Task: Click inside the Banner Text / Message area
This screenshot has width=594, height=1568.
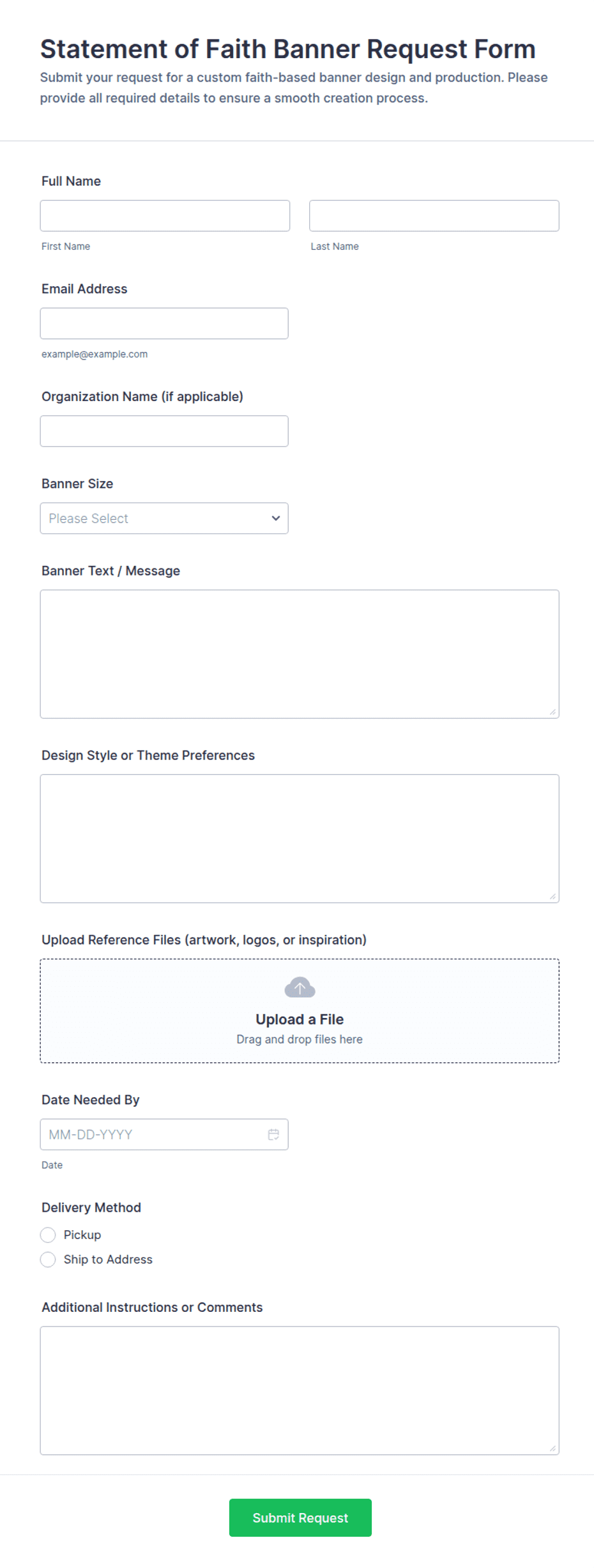Action: point(300,654)
